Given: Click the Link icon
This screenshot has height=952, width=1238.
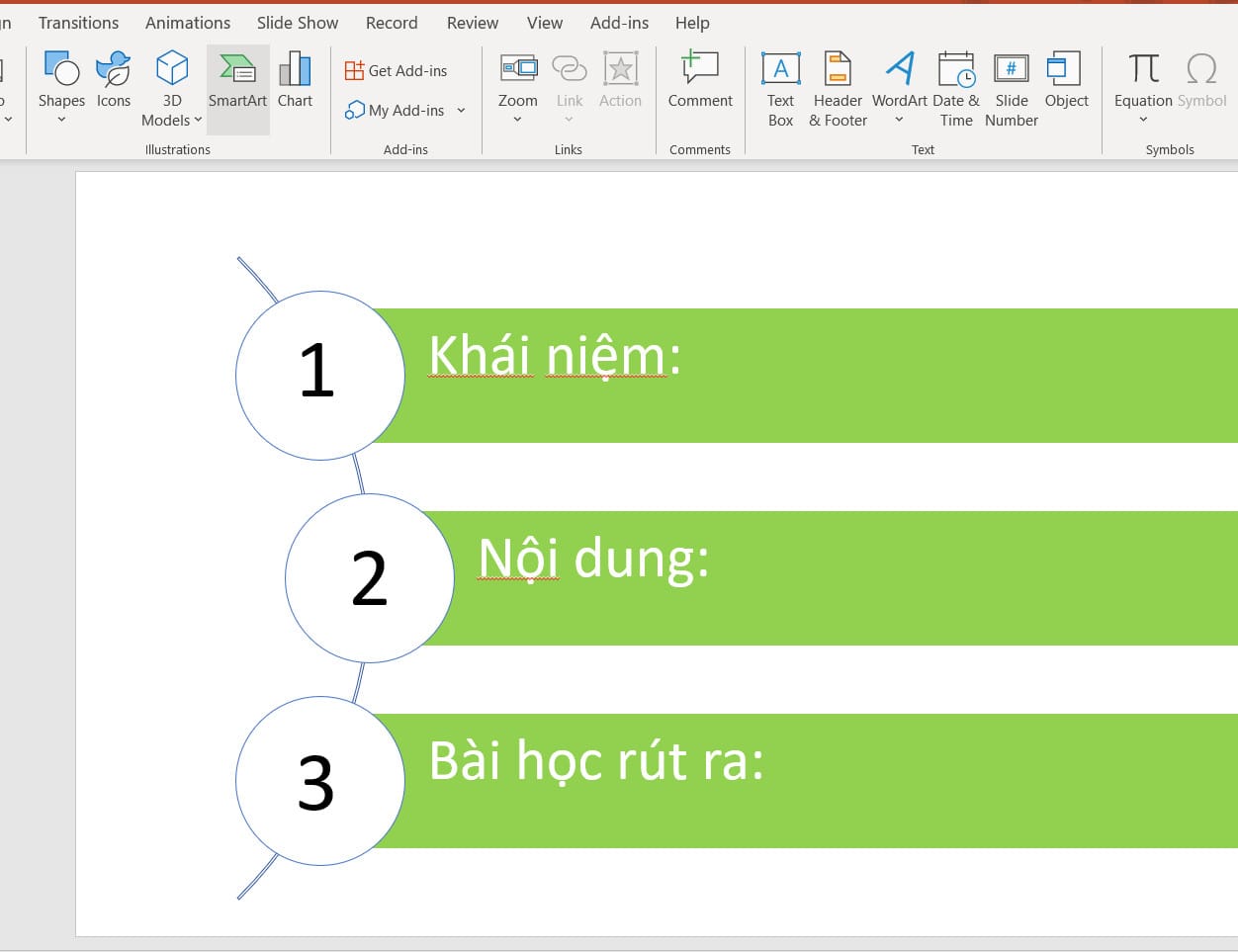Looking at the screenshot, I should click(x=570, y=68).
